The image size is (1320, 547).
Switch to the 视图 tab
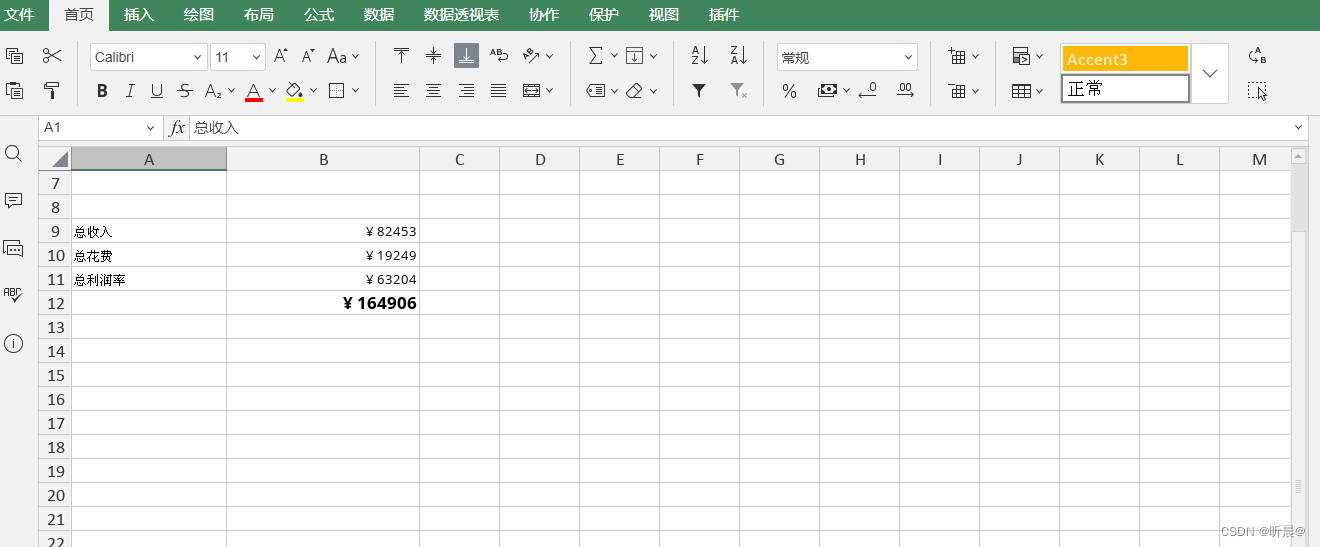664,15
